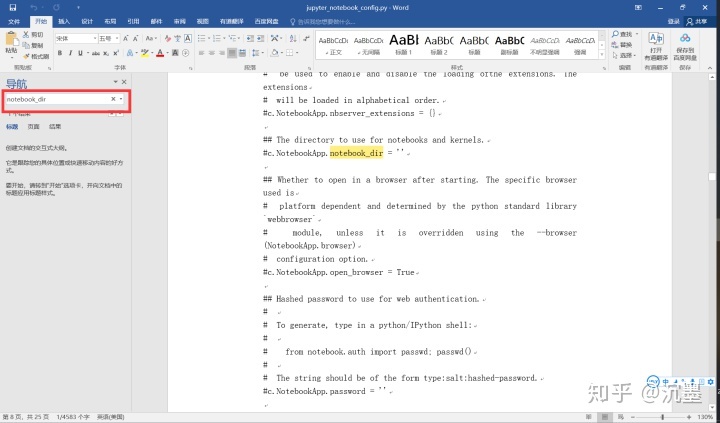Expand the styles gallery more arrow
Screen dimensions: 720x423
[x=602, y=55]
